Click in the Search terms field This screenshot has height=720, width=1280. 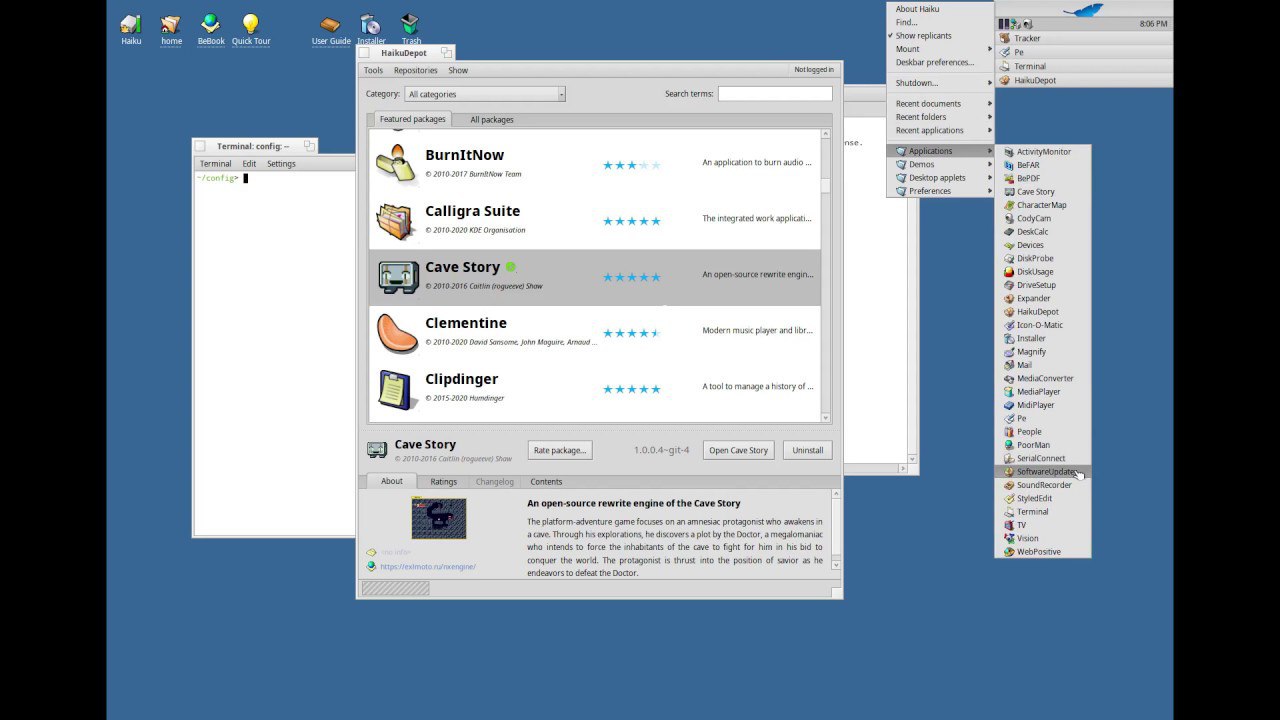coord(775,94)
